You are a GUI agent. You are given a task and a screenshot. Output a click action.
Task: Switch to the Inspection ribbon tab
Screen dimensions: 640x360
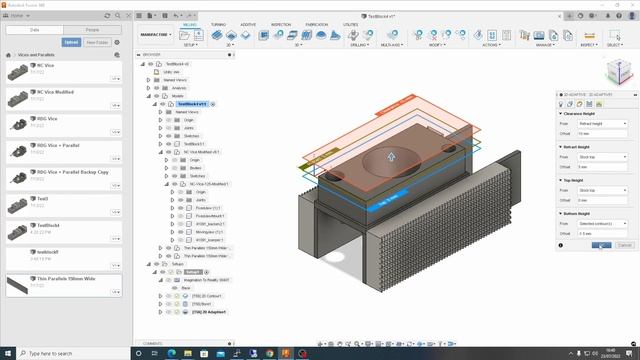tap(281, 25)
